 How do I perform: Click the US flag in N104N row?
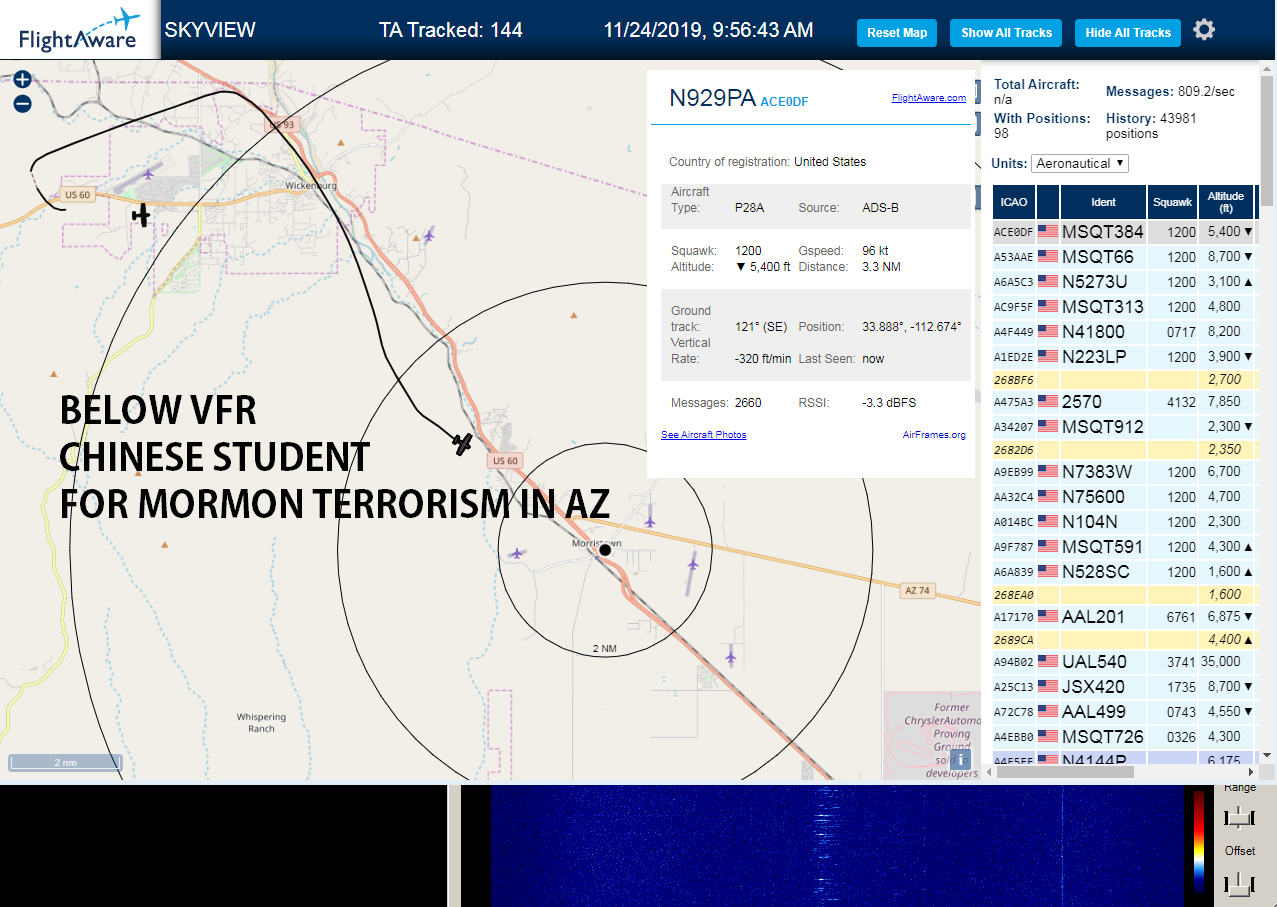tap(1048, 522)
